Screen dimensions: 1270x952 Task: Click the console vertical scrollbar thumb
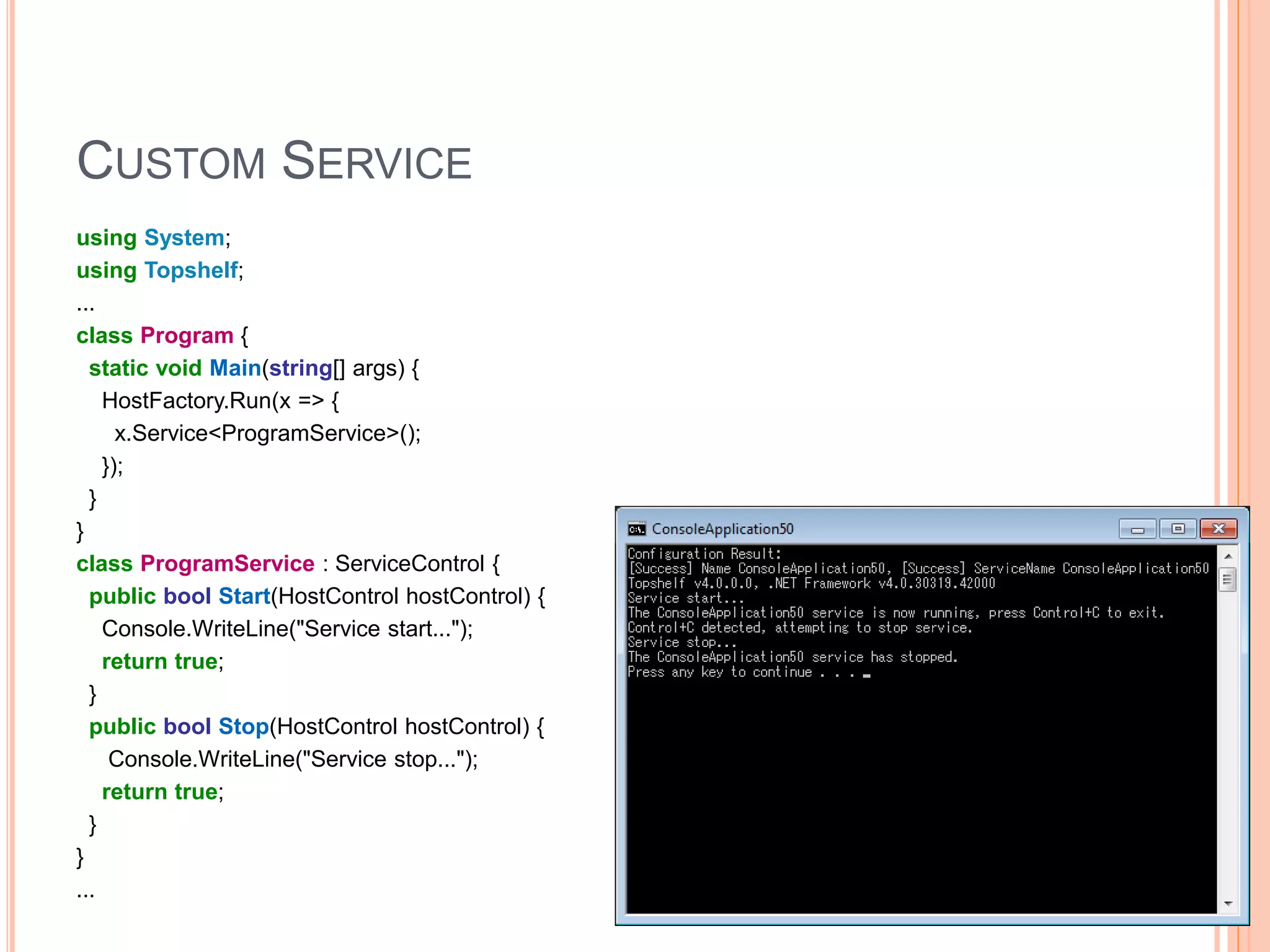click(x=1227, y=580)
